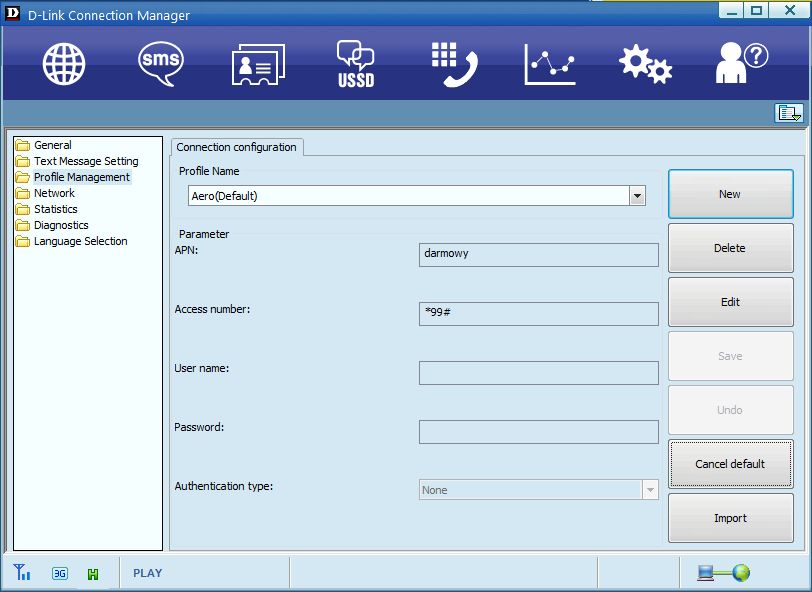Click the APN: label

186,250
